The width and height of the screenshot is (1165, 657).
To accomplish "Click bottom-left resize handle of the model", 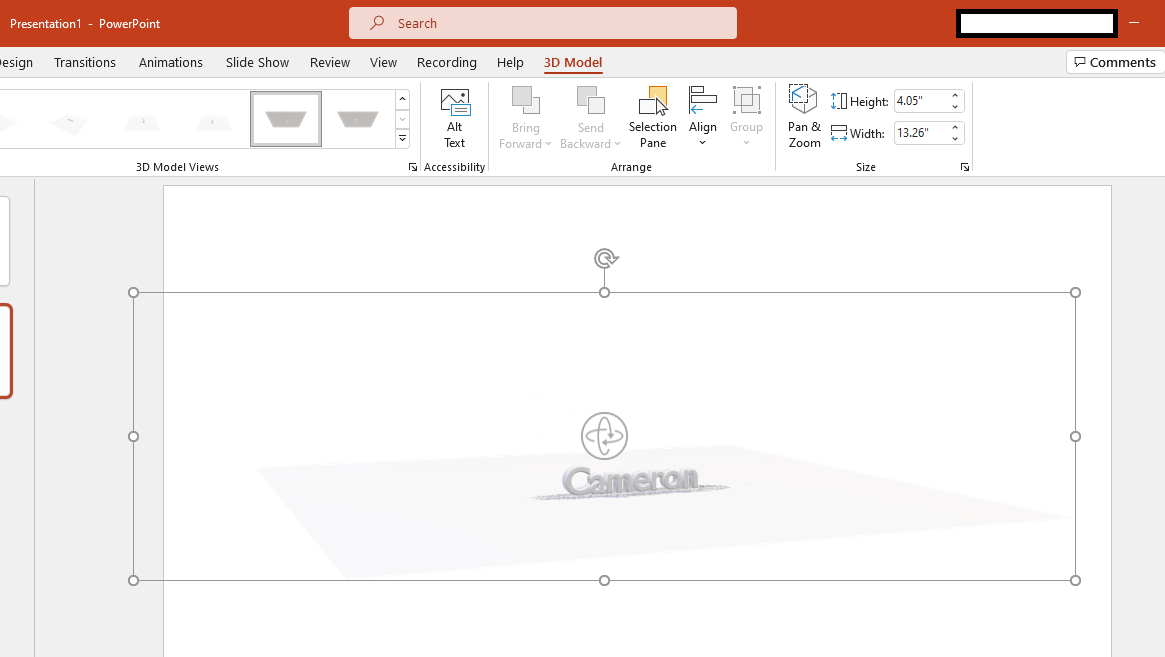I will 134,580.
